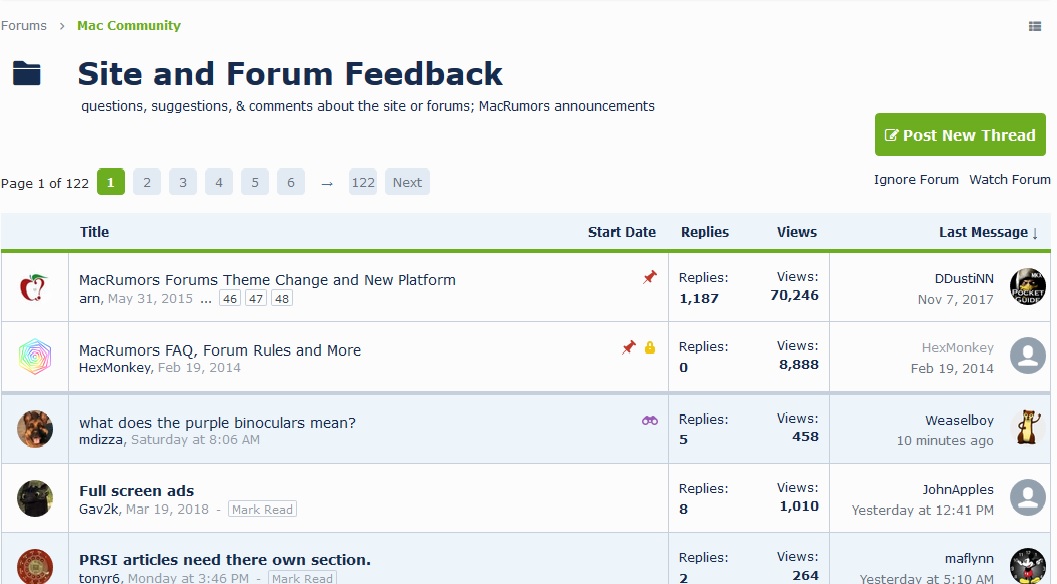
Task: Open tonyr6's red round avatar
Action: [35, 566]
